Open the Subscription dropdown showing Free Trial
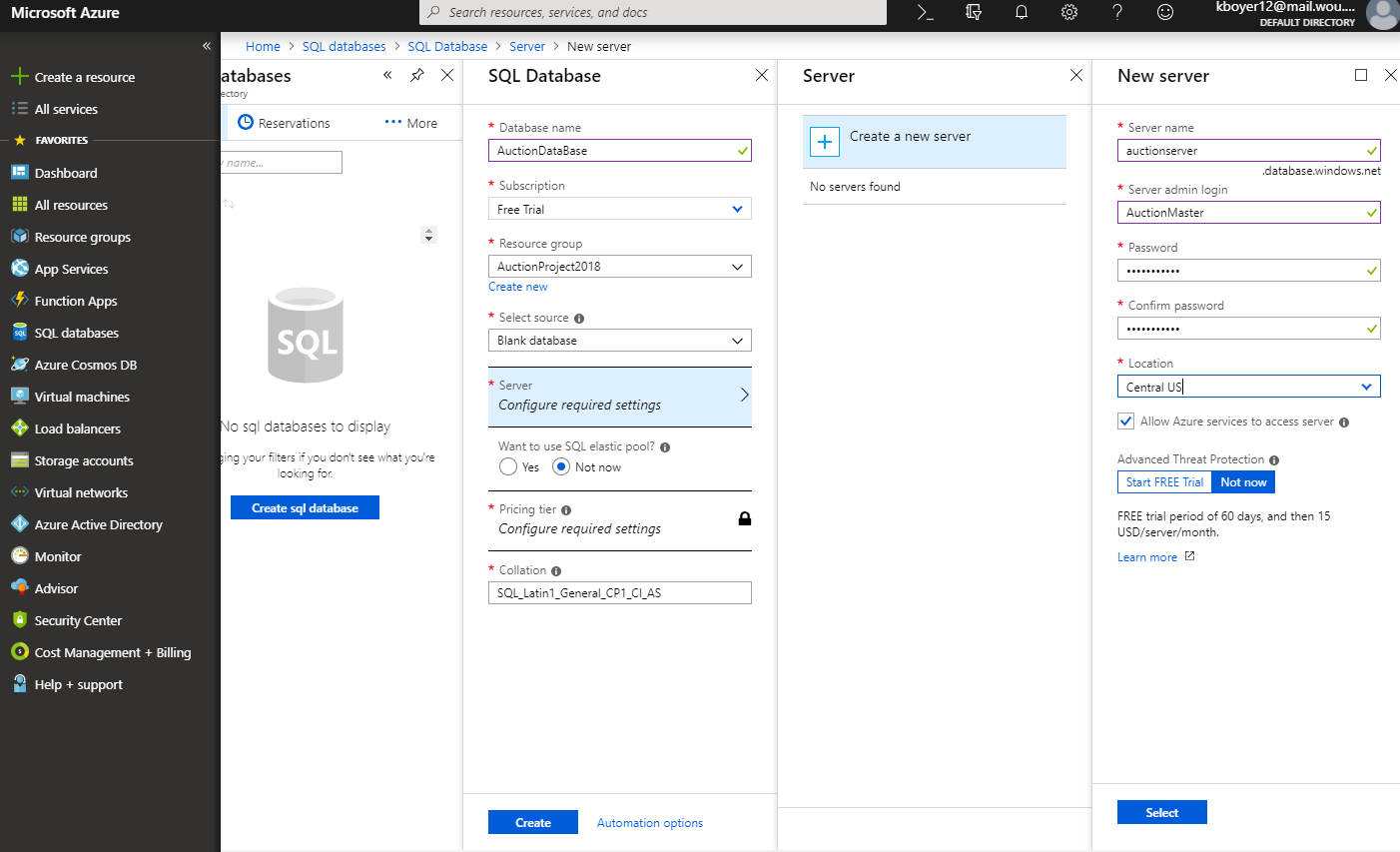Viewport: 1400px width, 852px height. click(619, 209)
